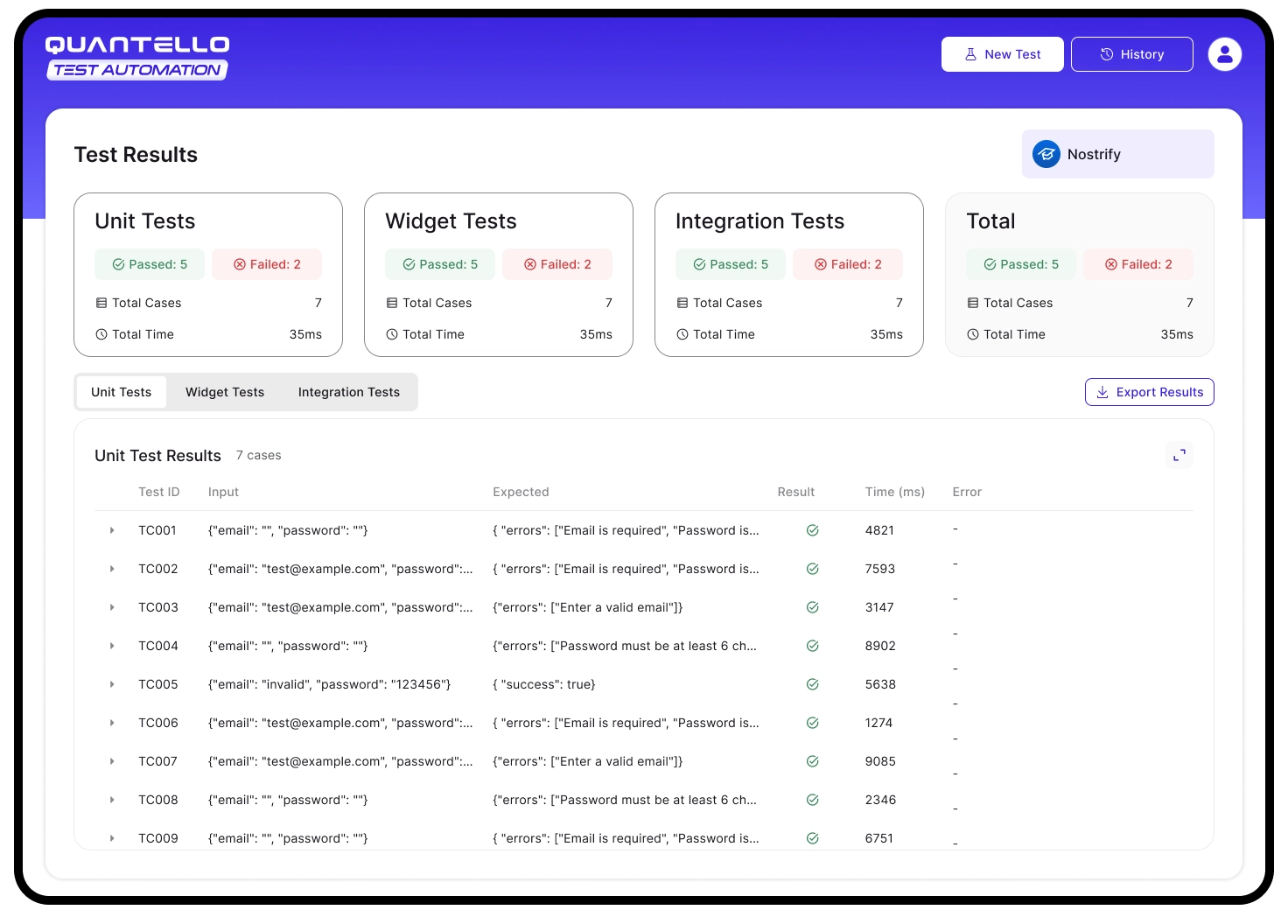
Task: Click the Quantello Test Automation logo
Action: (x=137, y=58)
